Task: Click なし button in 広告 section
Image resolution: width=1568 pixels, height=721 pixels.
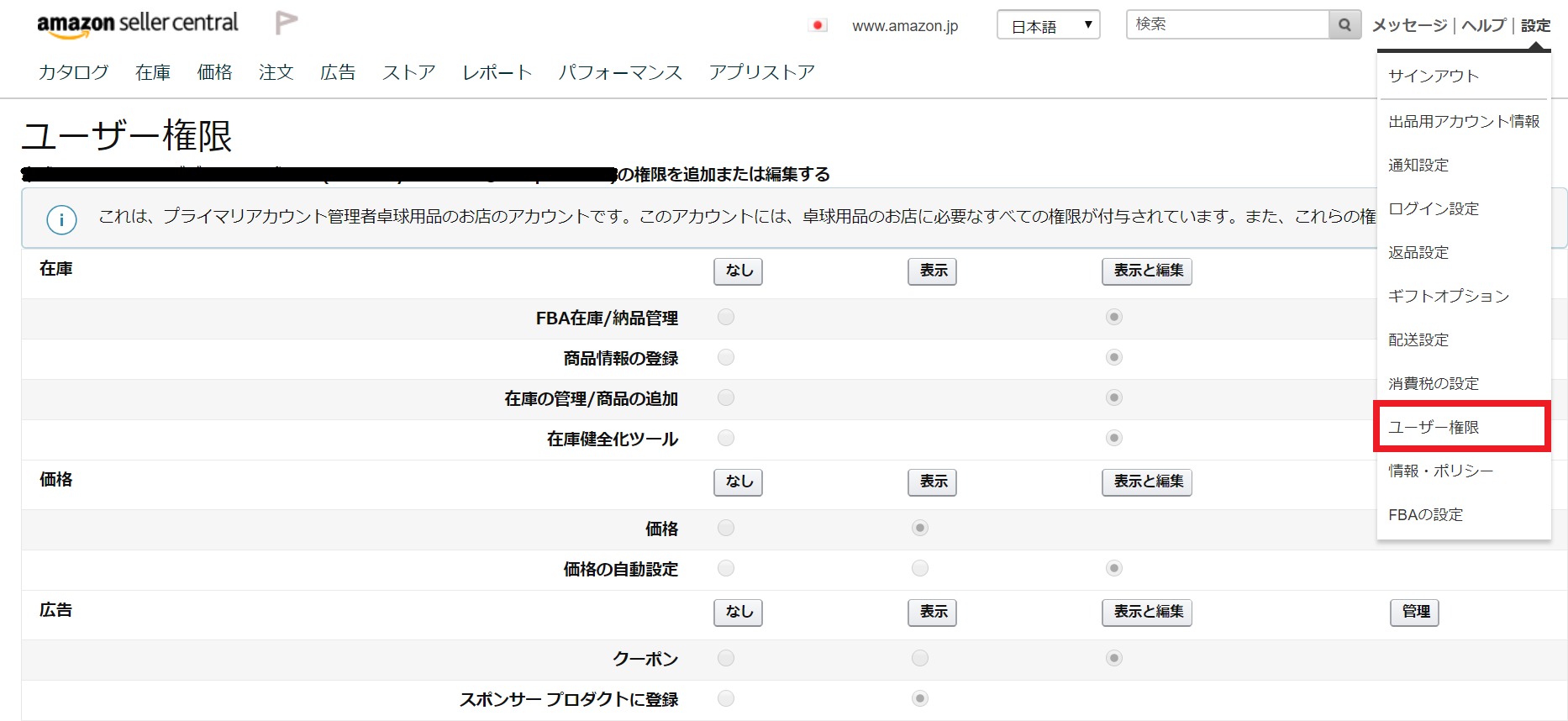Action: (x=739, y=612)
